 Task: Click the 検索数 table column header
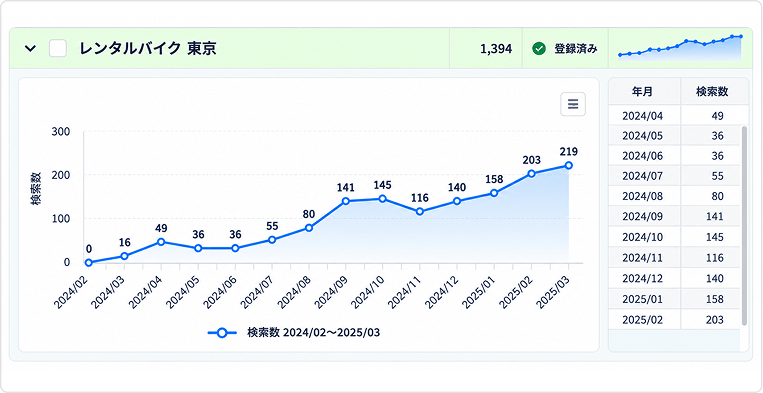[712, 91]
